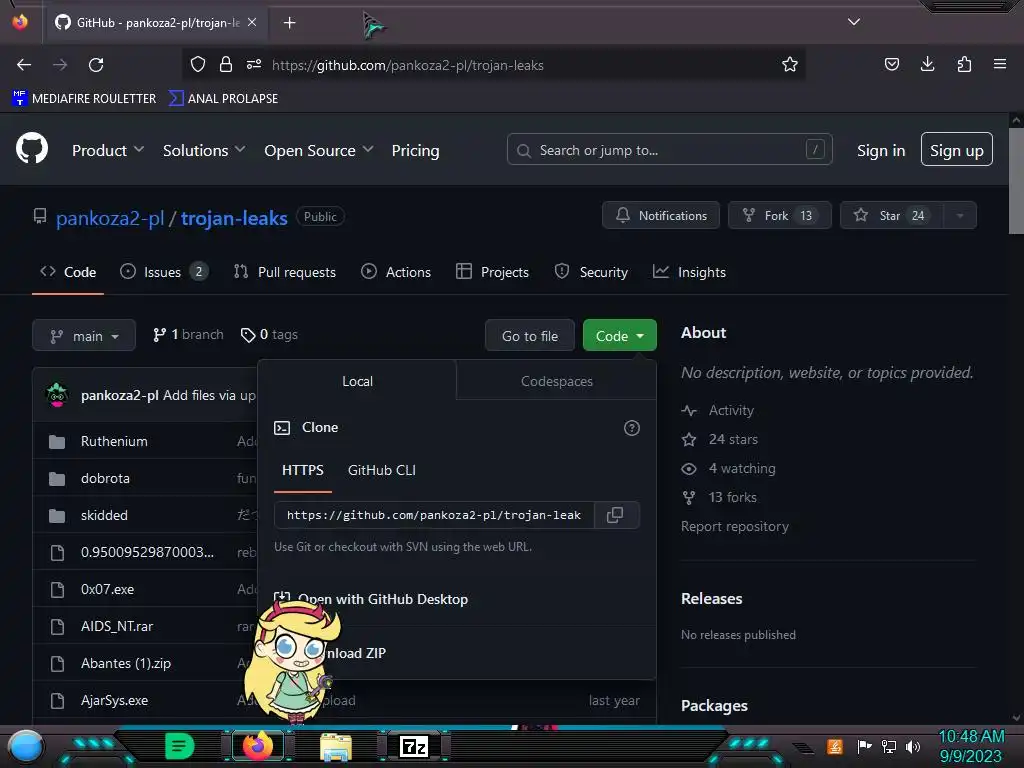Open the dobrota folder
Viewport: 1024px width, 768px height.
tap(105, 479)
